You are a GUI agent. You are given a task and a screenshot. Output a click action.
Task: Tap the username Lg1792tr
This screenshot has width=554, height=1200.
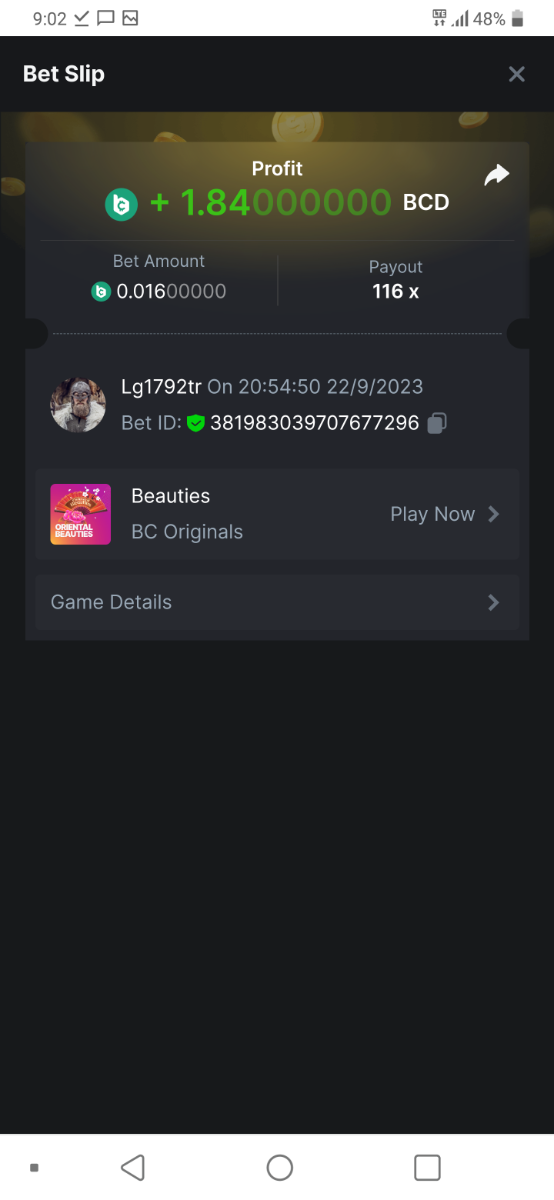point(161,386)
